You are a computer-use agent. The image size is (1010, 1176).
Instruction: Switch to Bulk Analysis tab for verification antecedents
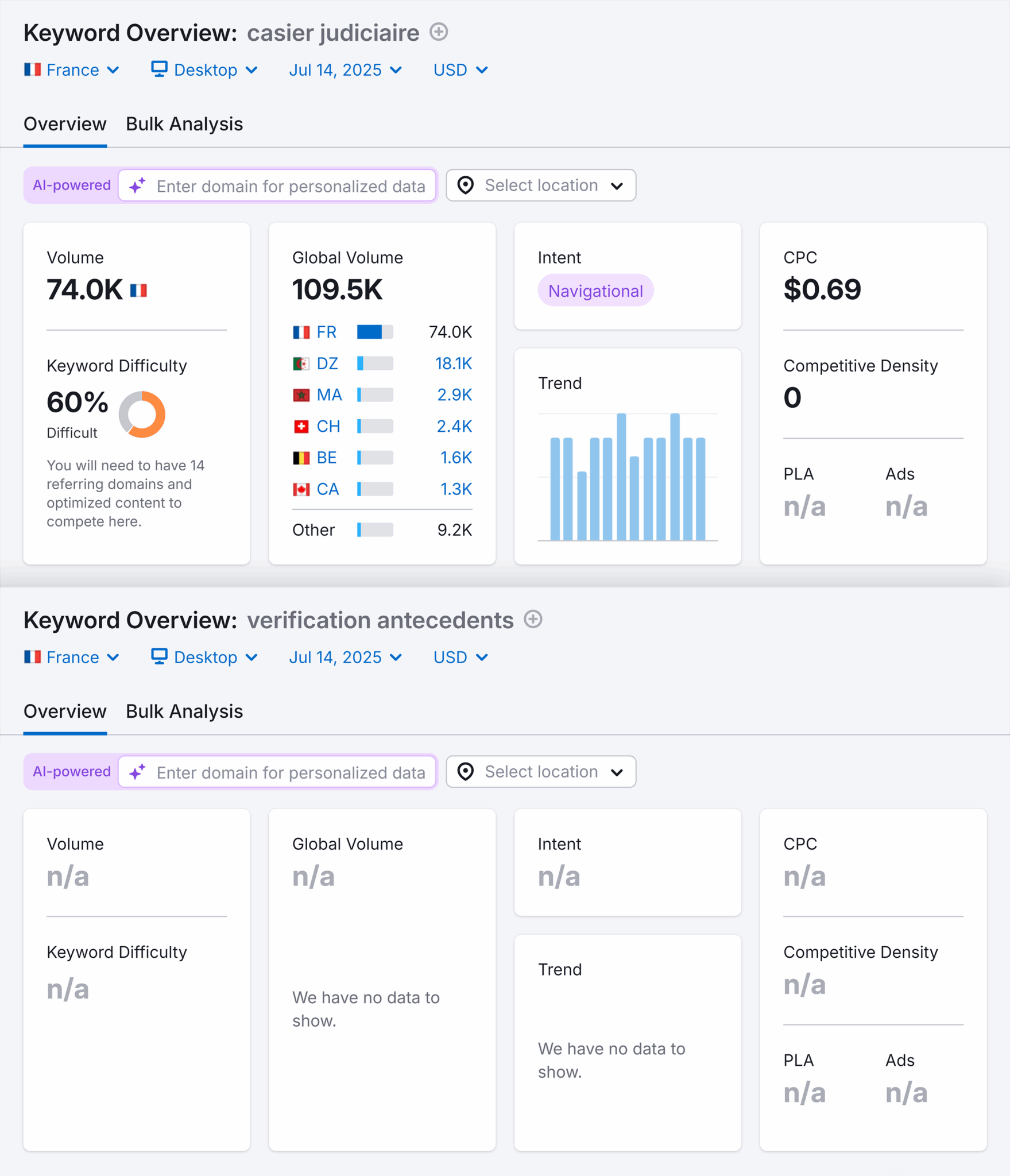(x=184, y=711)
